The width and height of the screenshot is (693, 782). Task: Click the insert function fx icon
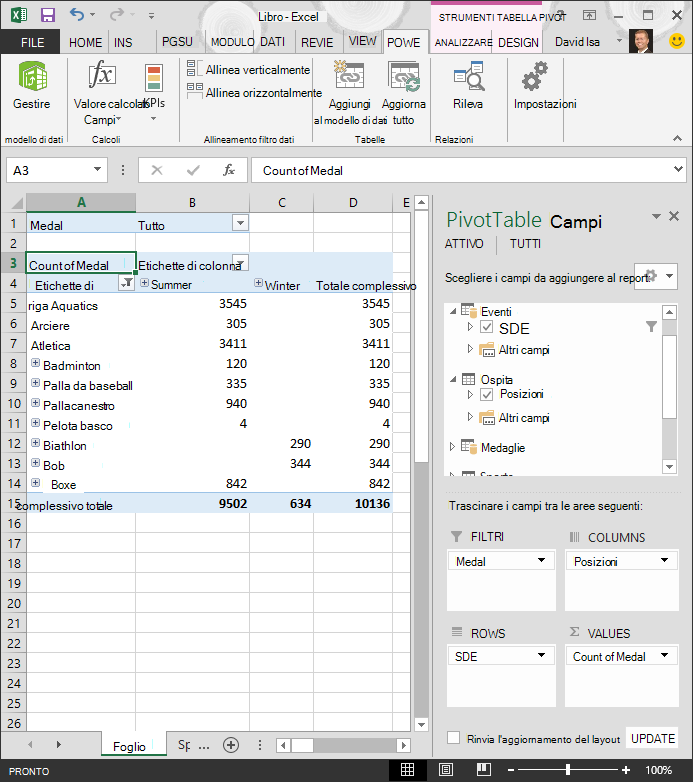(229, 171)
